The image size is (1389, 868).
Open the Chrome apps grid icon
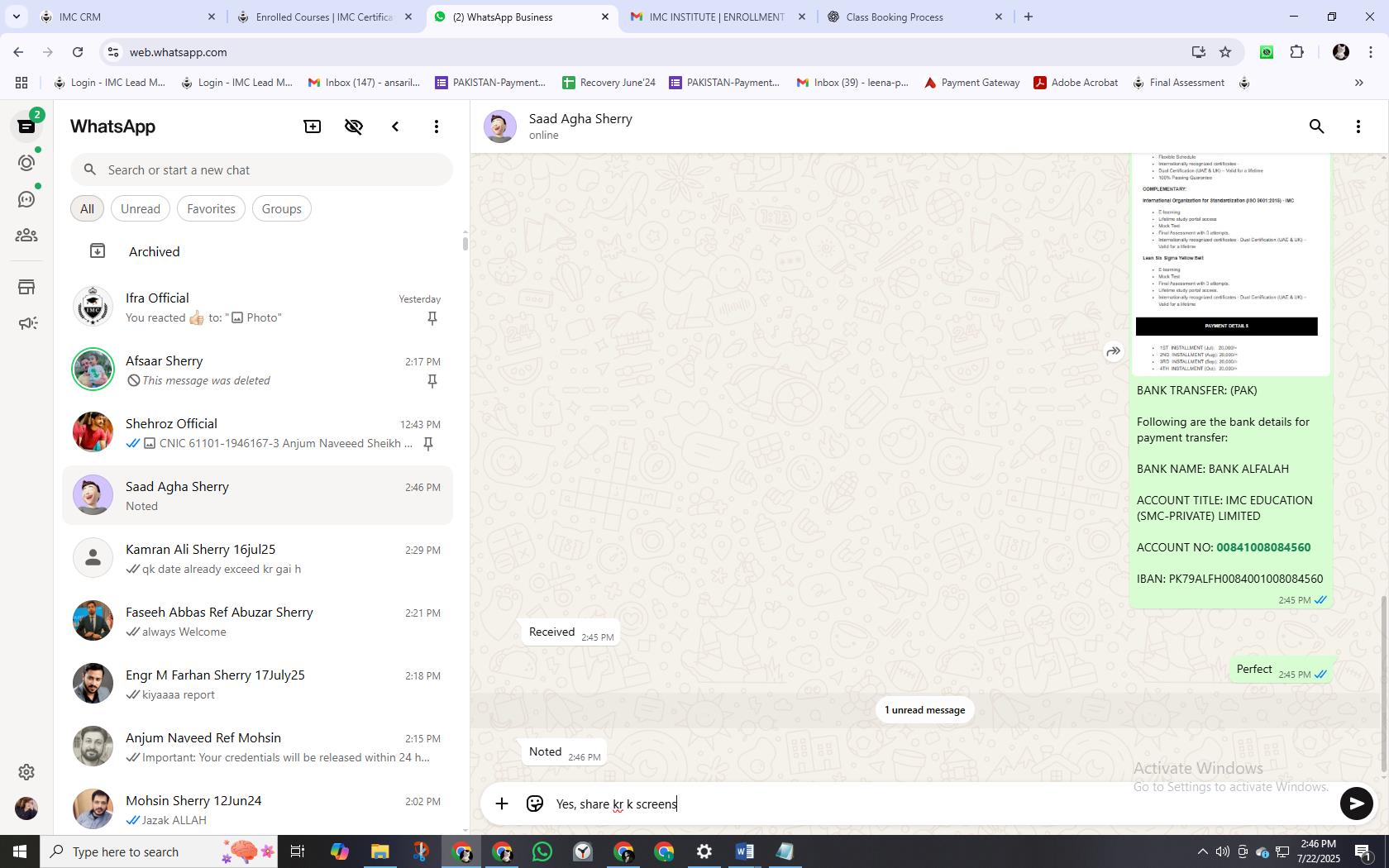21,83
